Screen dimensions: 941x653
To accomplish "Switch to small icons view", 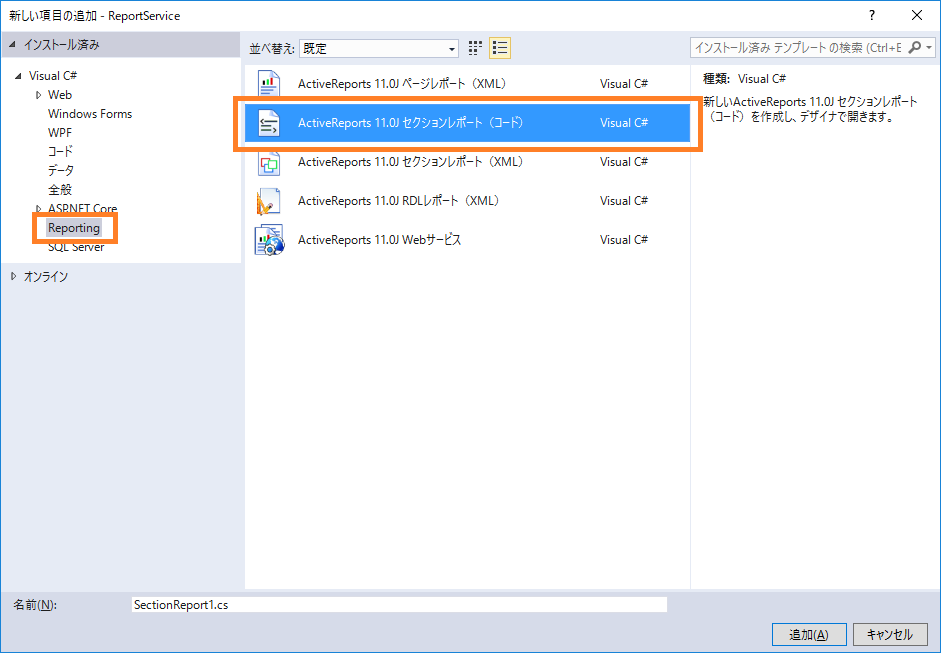I will [x=475, y=48].
